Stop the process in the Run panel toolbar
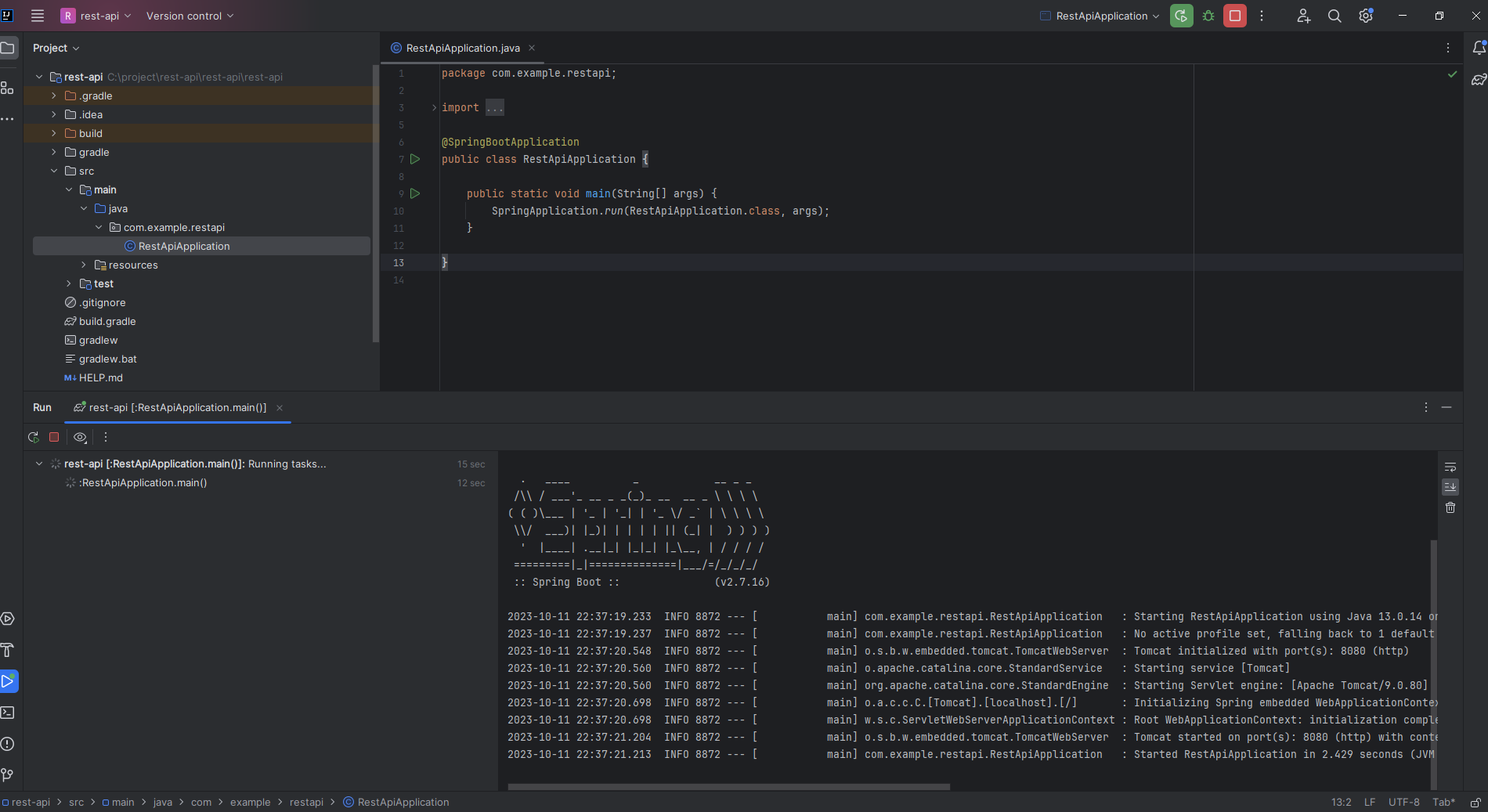This screenshot has width=1488, height=812. click(54, 437)
